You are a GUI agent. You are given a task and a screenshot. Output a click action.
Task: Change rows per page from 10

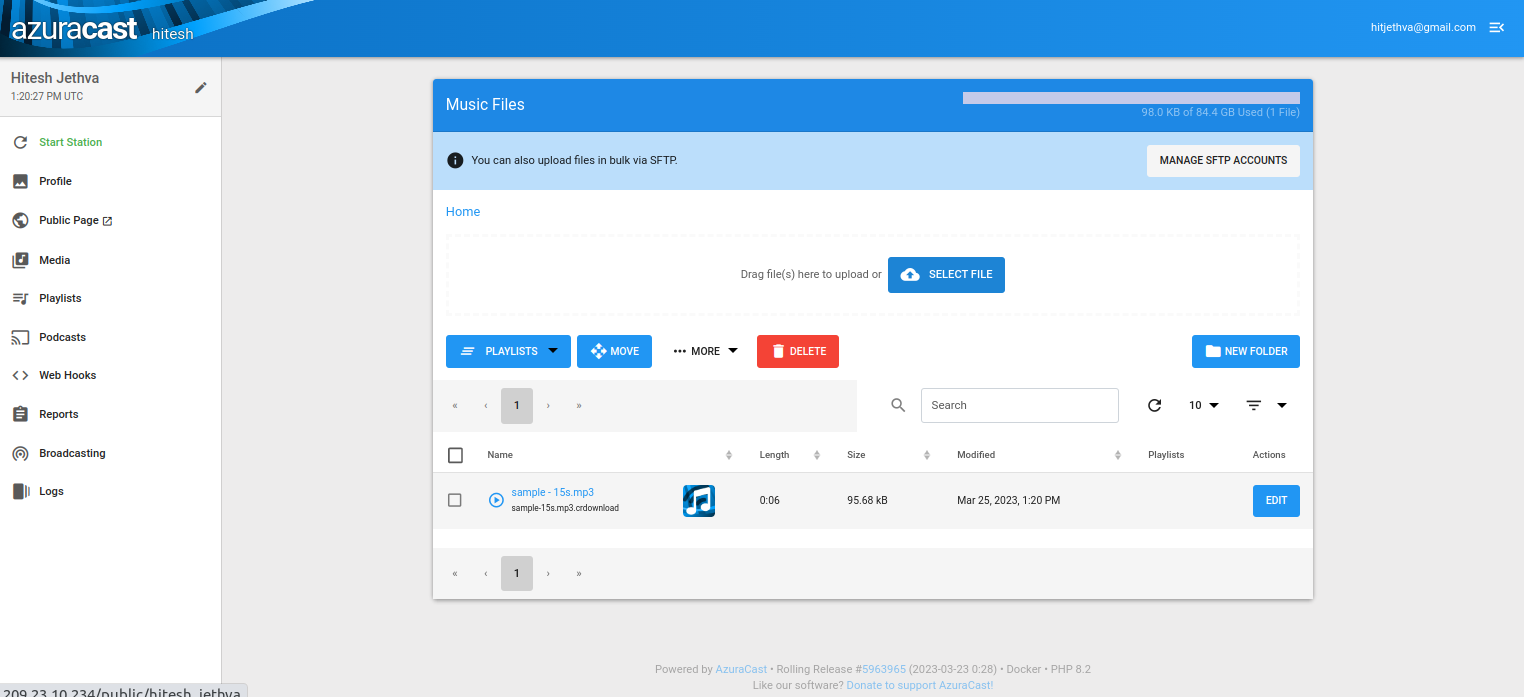[1204, 405]
